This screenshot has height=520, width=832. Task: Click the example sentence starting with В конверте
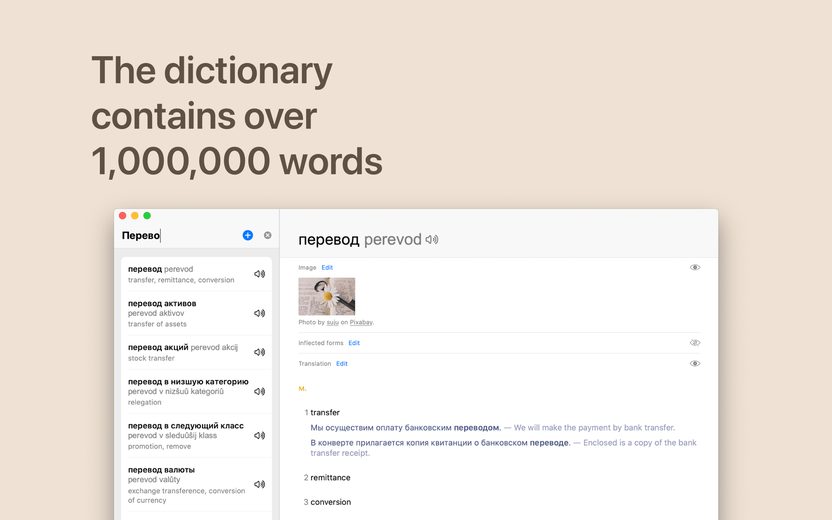[503, 448]
